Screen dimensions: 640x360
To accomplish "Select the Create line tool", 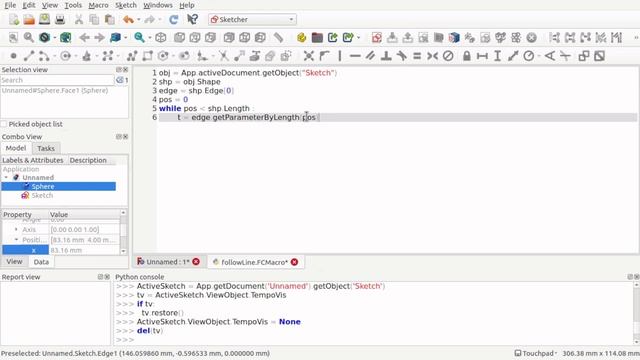I will [29, 56].
